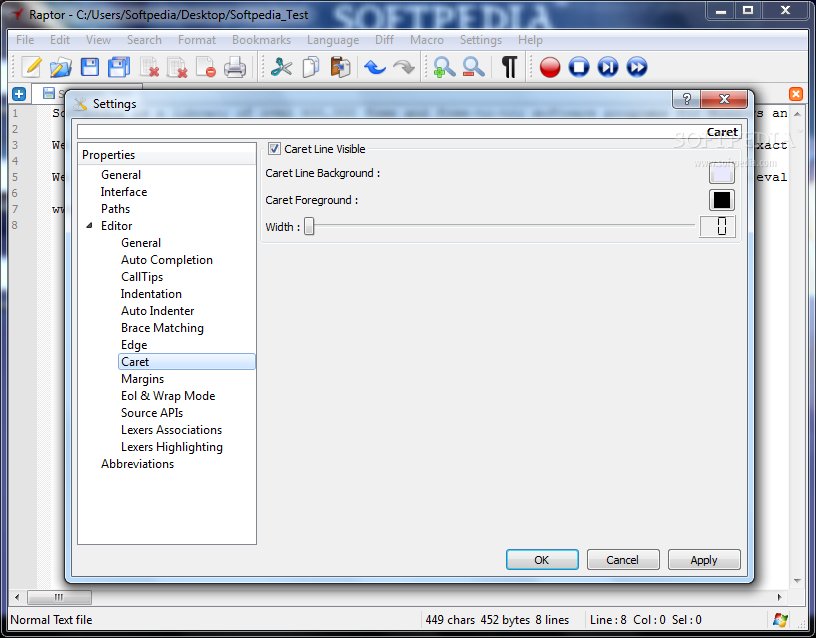
Task: Close the current document toolbar icon
Action: click(x=149, y=67)
